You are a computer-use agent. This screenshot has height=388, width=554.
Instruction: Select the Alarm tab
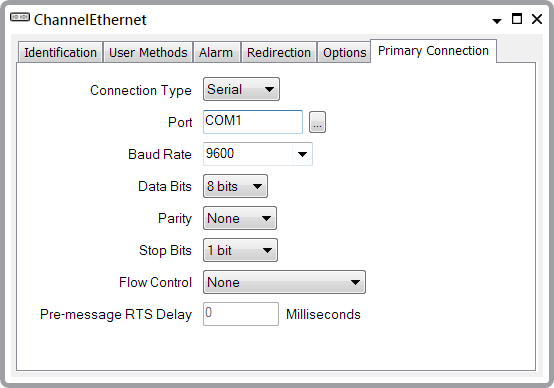tap(216, 52)
